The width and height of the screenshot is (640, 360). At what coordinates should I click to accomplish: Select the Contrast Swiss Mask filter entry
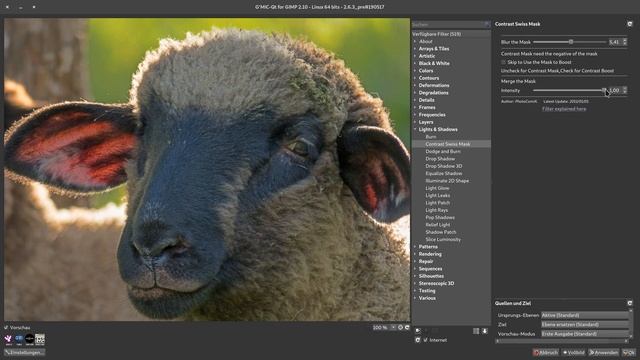(451, 144)
